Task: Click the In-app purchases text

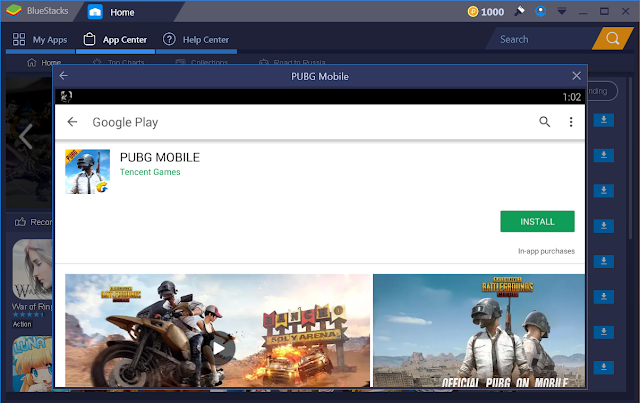Action: 547,251
